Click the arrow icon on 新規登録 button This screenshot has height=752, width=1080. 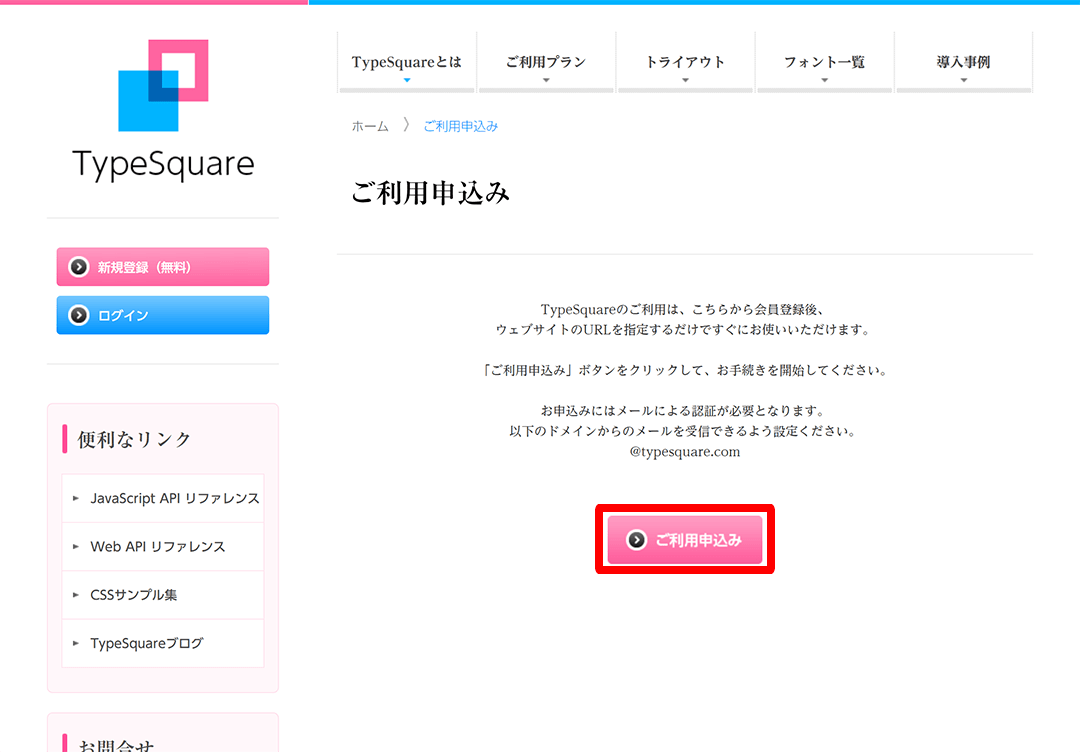tap(79, 267)
